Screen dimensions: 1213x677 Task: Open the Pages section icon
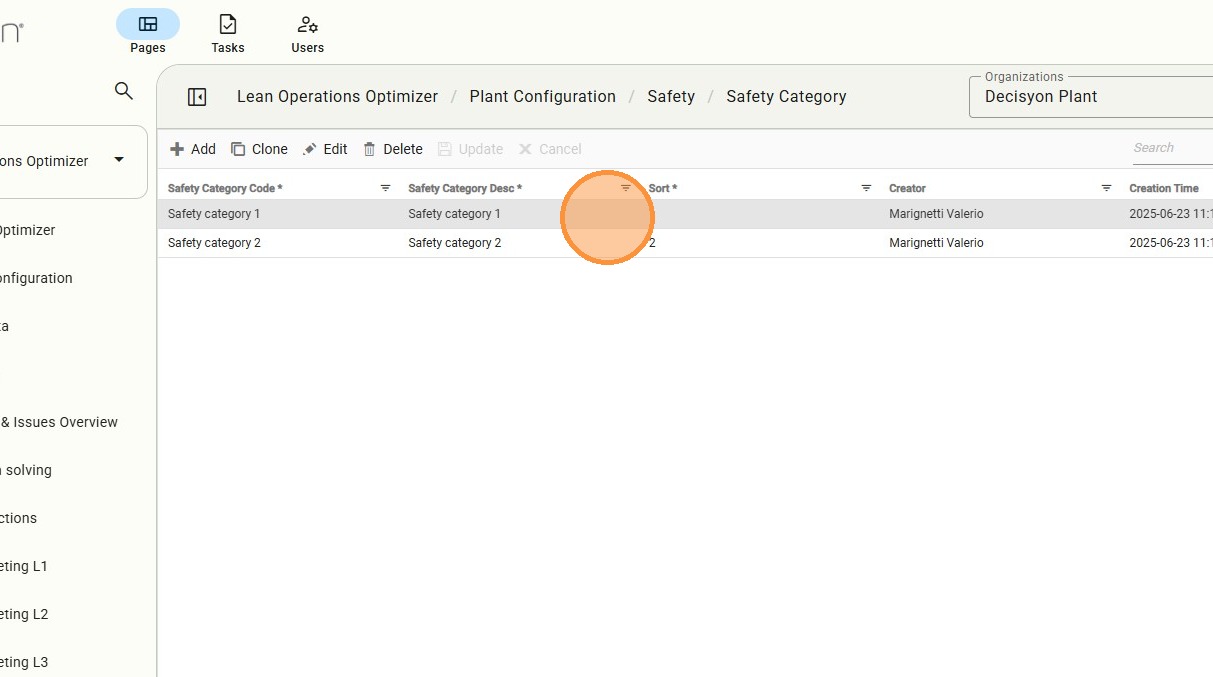148,24
